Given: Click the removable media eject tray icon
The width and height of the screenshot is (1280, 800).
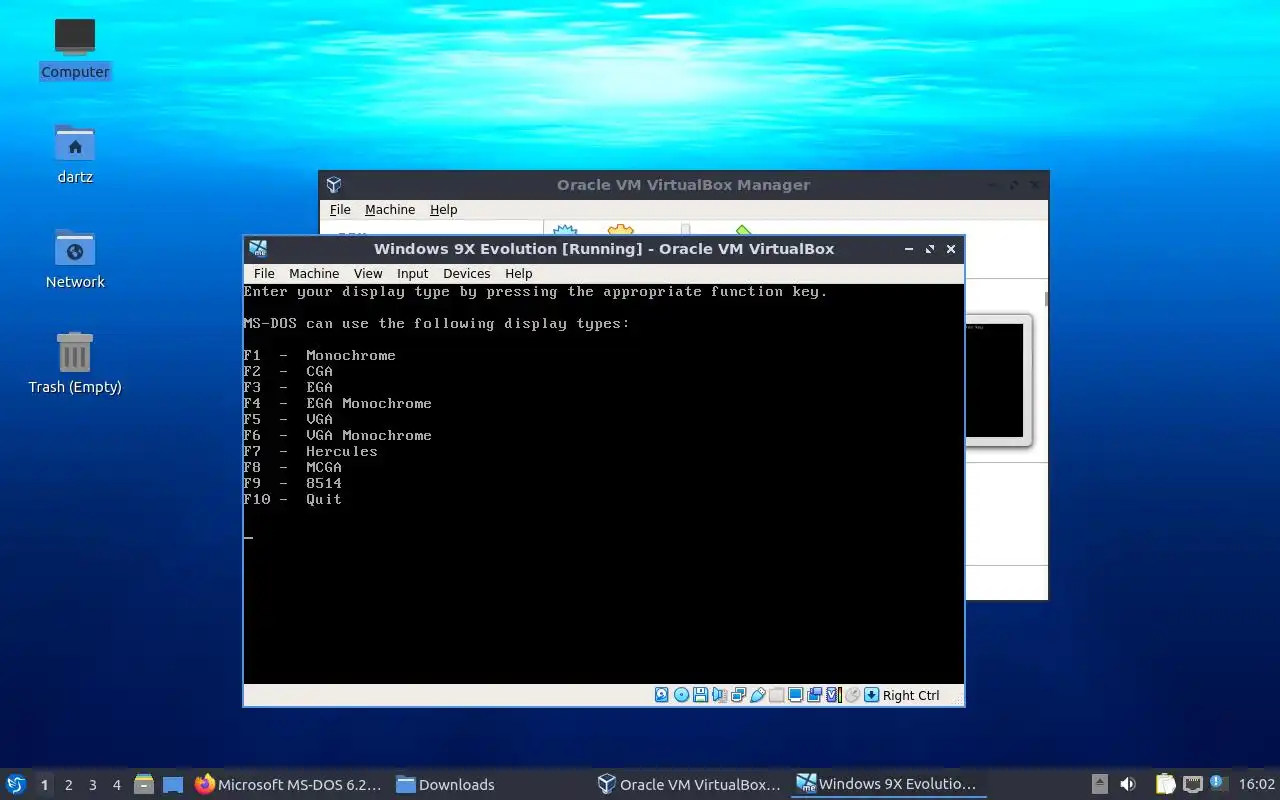Looking at the screenshot, I should tap(1100, 785).
